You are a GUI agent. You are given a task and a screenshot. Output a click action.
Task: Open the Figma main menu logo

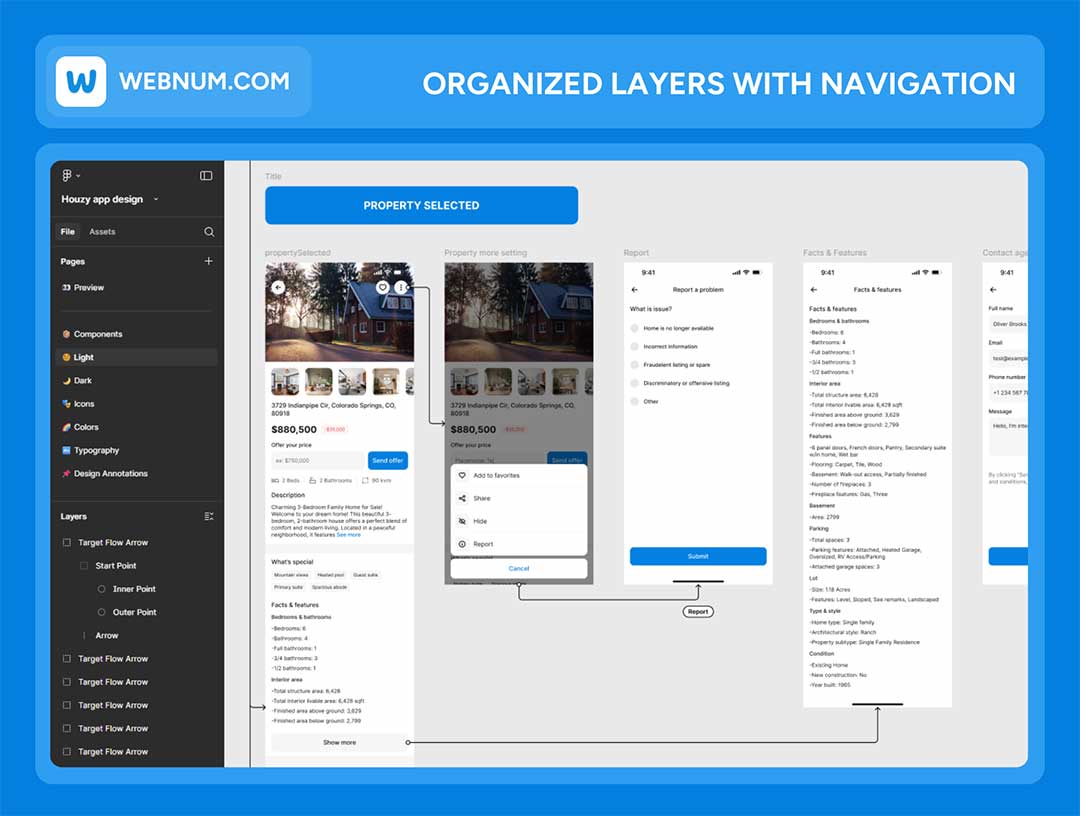[x=68, y=175]
